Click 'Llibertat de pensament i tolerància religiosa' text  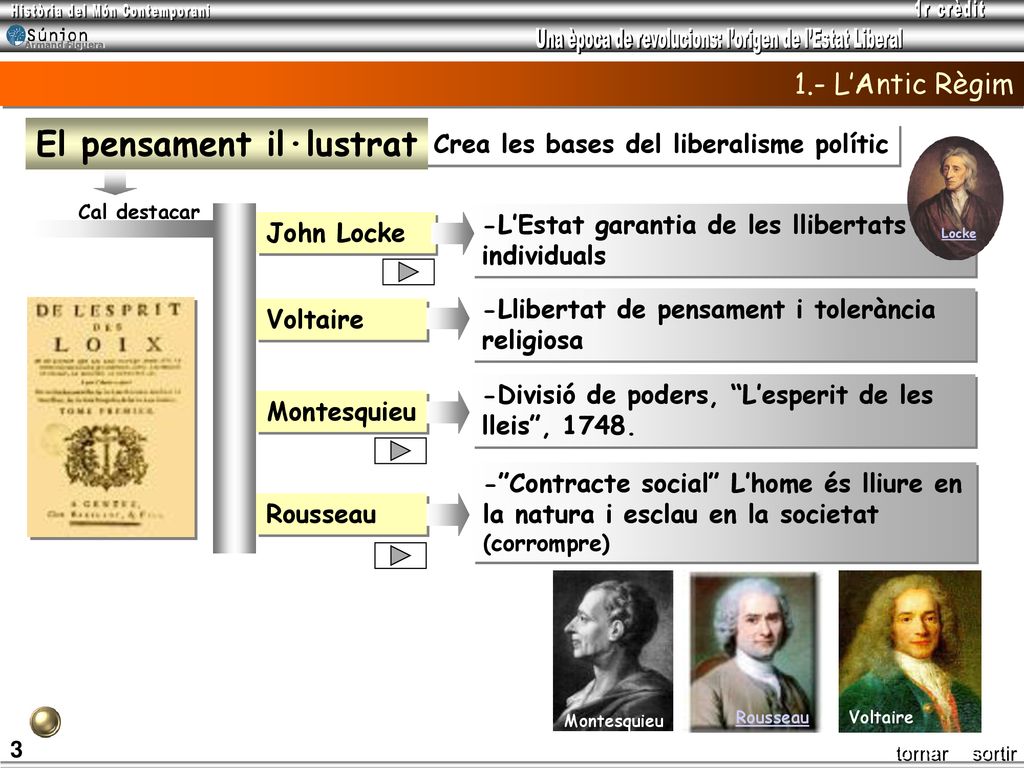(x=709, y=325)
